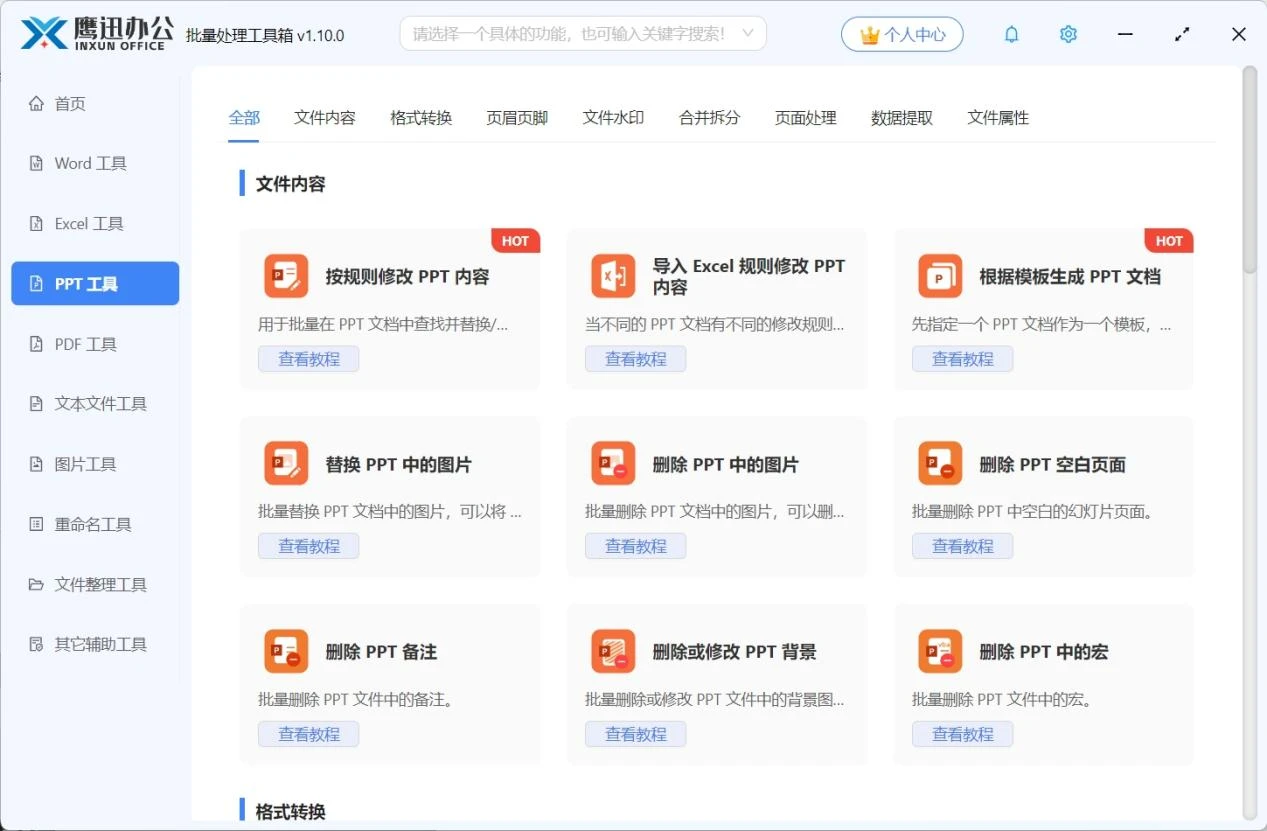
Task: Click the 文本文件工具 sidebar icon
Action: (x=37, y=404)
